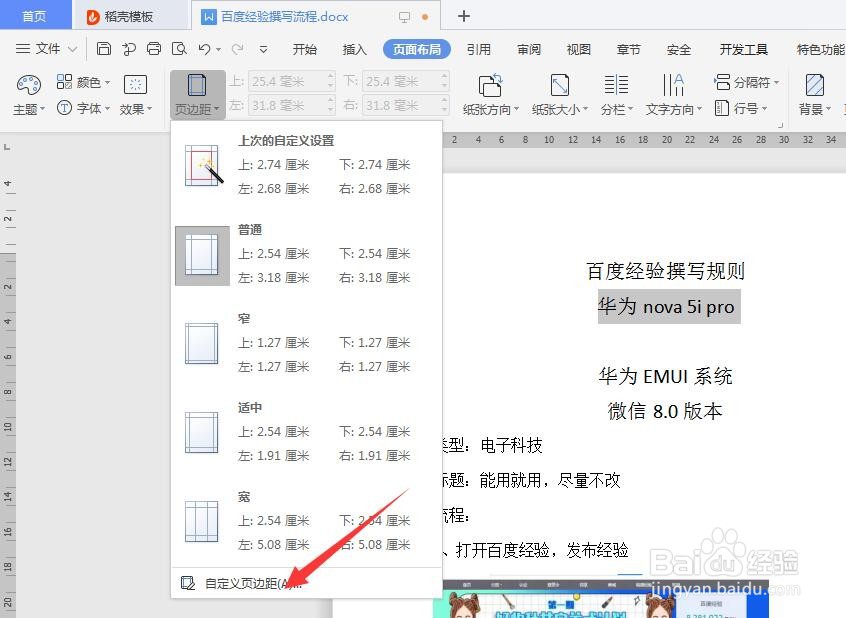
Task: Click the text 打开百度经验，发布经验
Action: click(x=542, y=550)
